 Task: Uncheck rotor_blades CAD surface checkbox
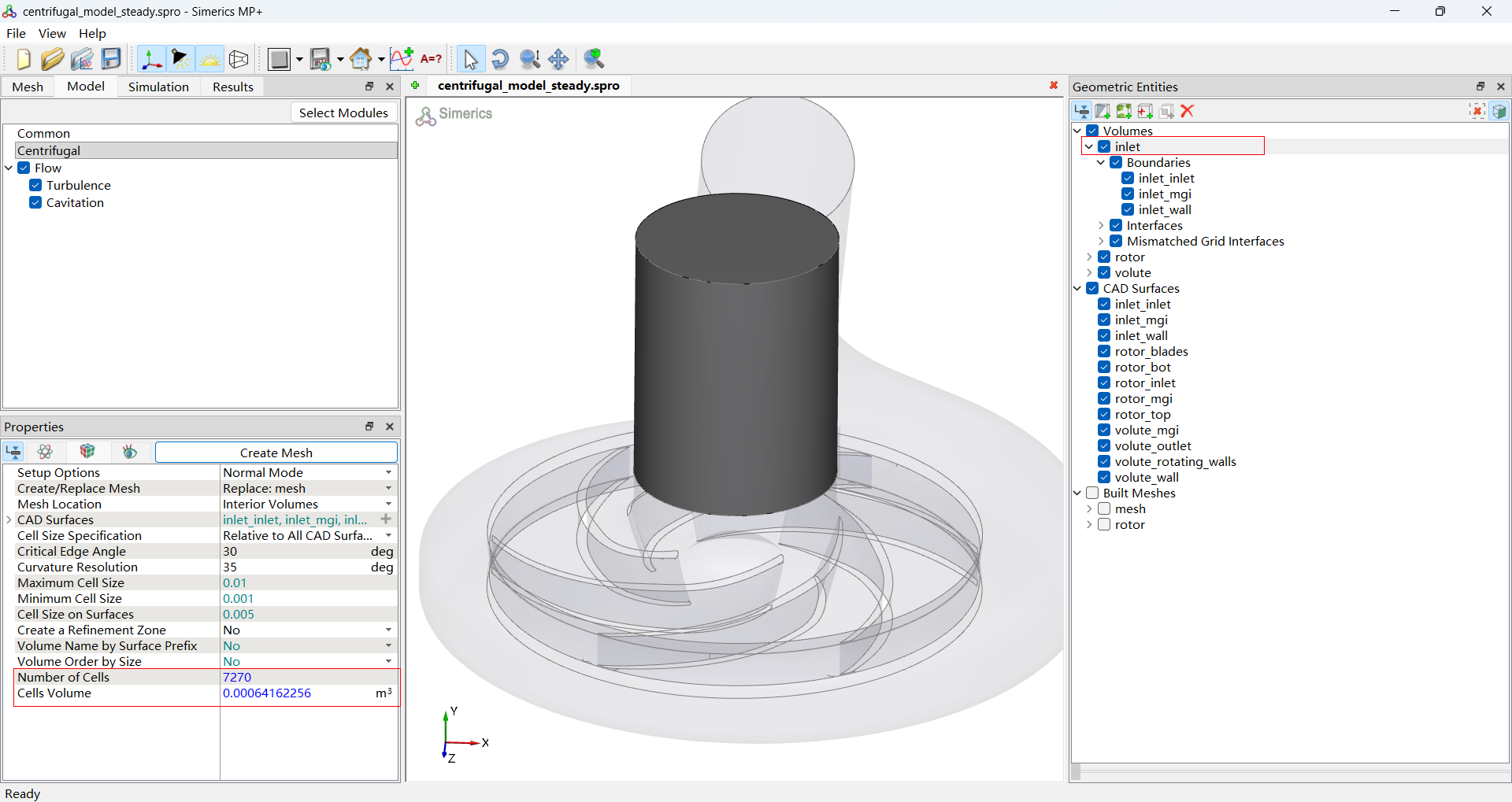click(x=1104, y=351)
